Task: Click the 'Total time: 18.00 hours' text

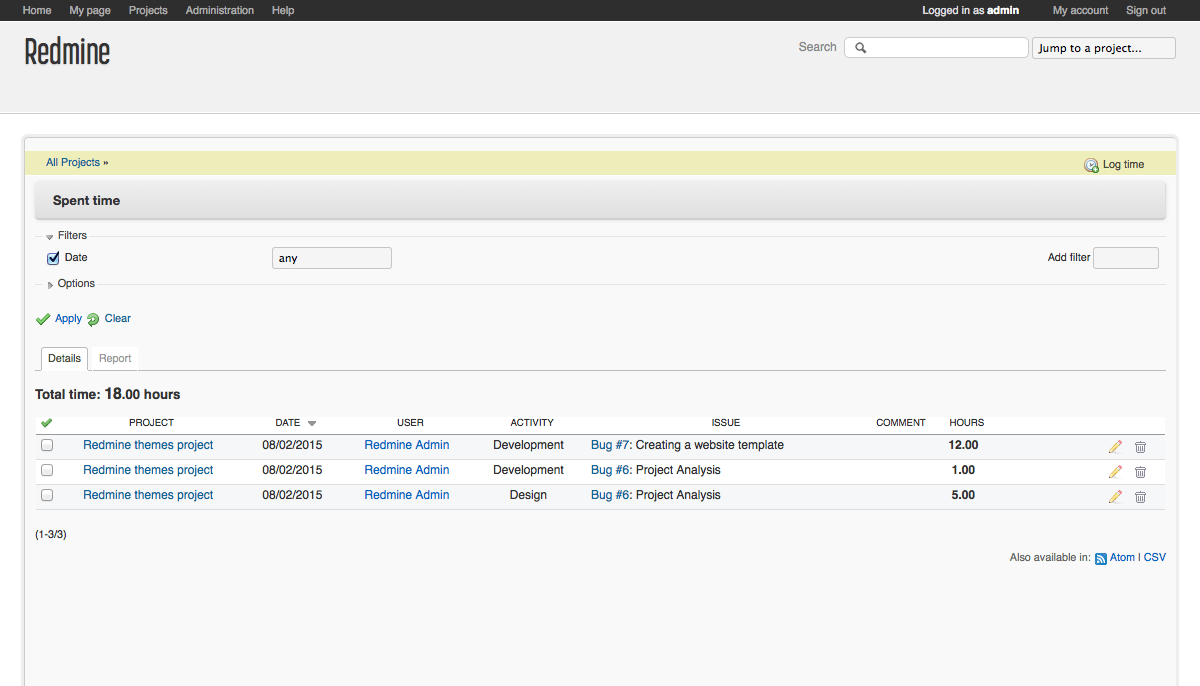Action: pos(108,395)
